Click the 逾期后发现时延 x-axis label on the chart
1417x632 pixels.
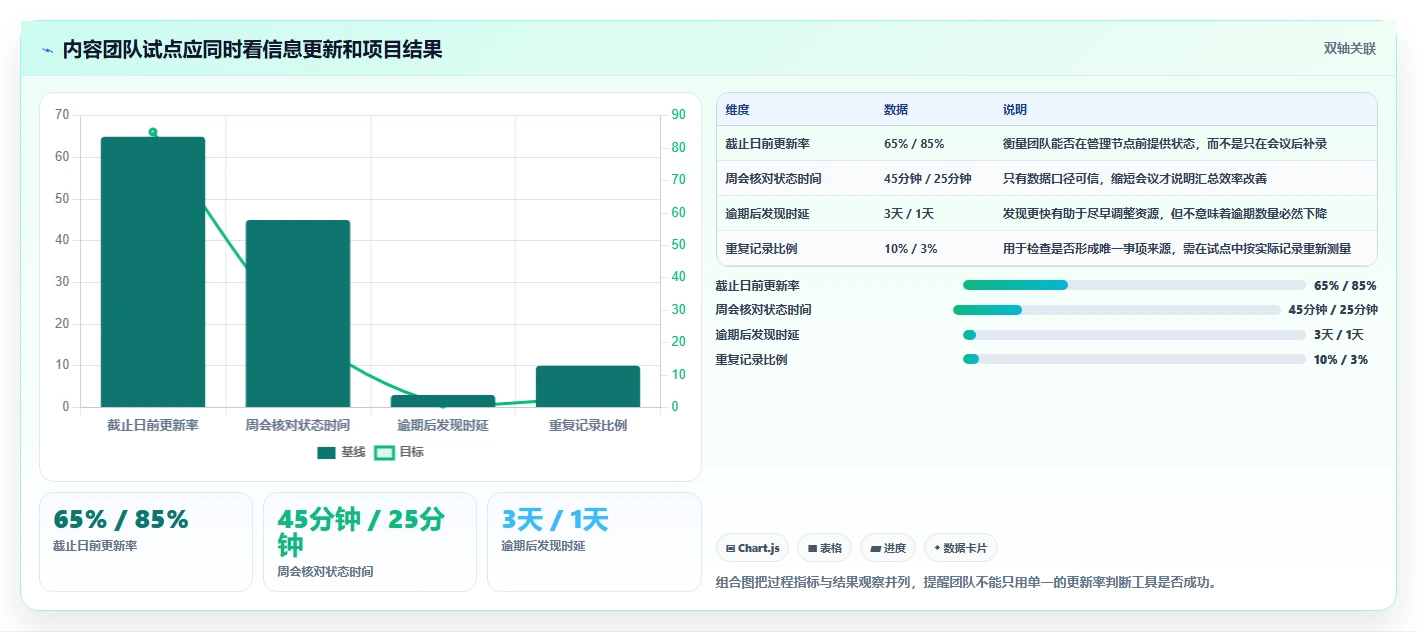(x=443, y=426)
